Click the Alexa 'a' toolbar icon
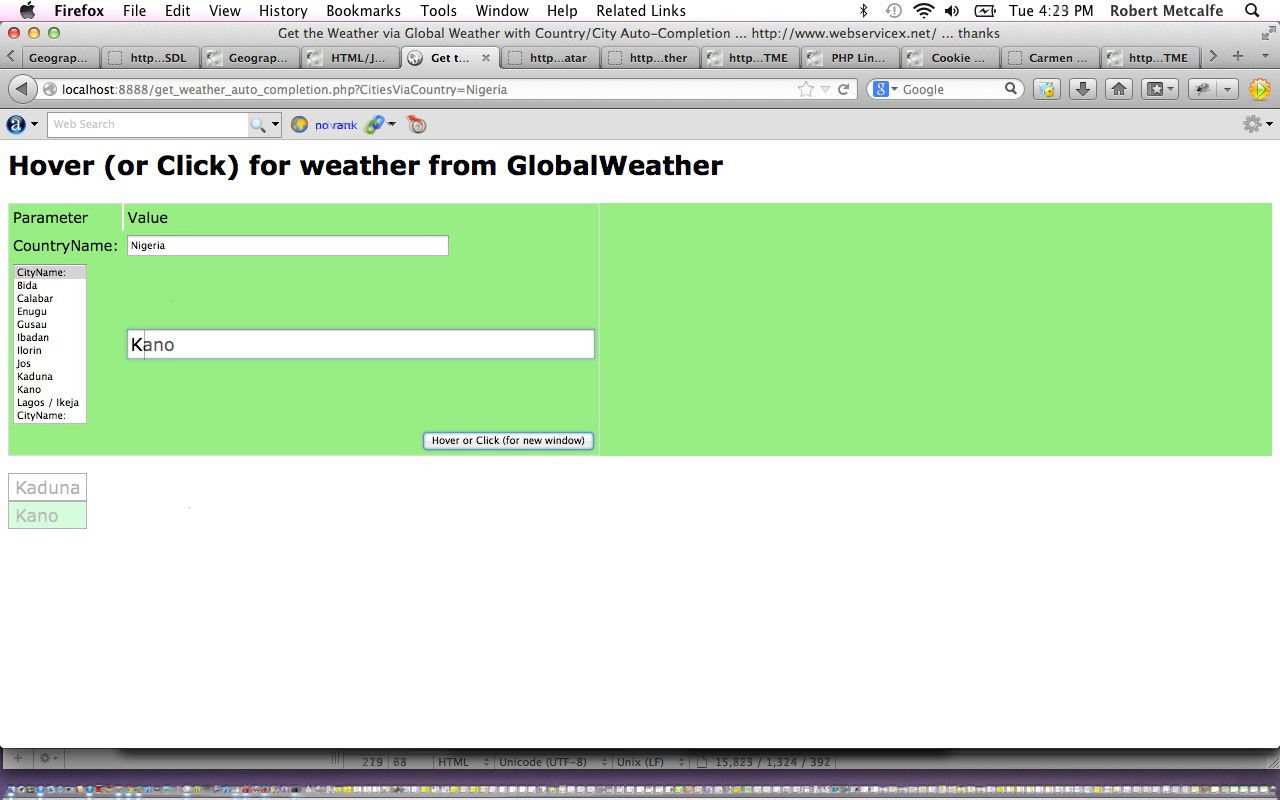Image resolution: width=1280 pixels, height=800 pixels. pyautogui.click(x=15, y=124)
